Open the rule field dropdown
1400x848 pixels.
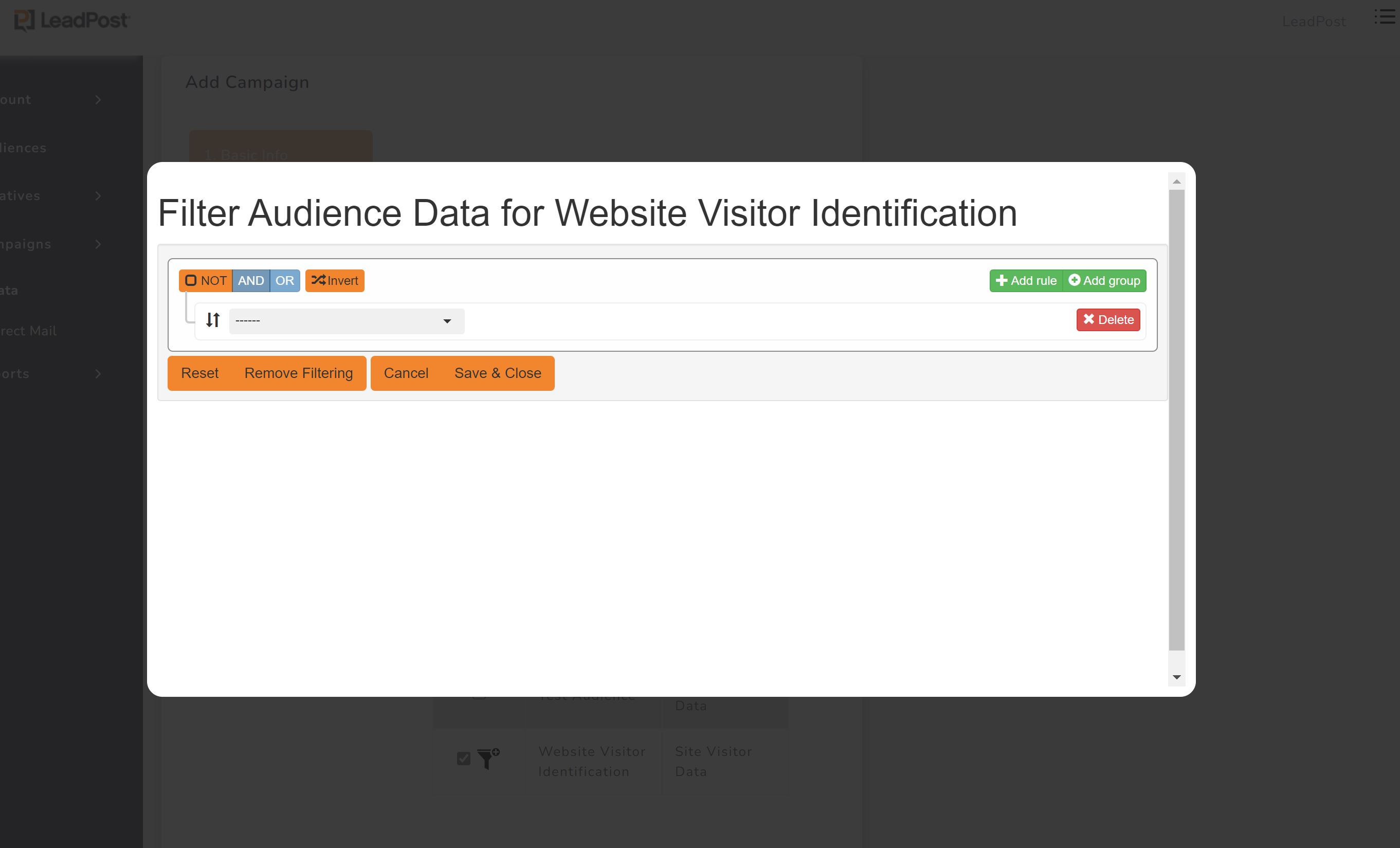point(346,320)
